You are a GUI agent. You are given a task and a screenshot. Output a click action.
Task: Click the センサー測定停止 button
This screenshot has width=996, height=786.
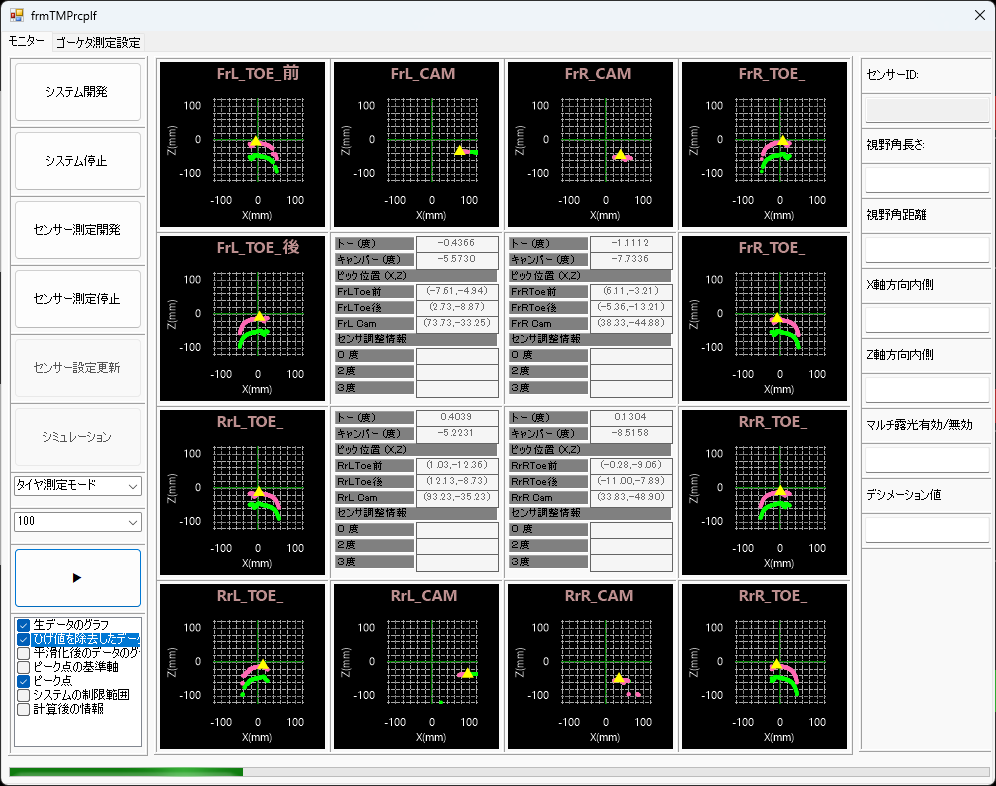(77, 299)
